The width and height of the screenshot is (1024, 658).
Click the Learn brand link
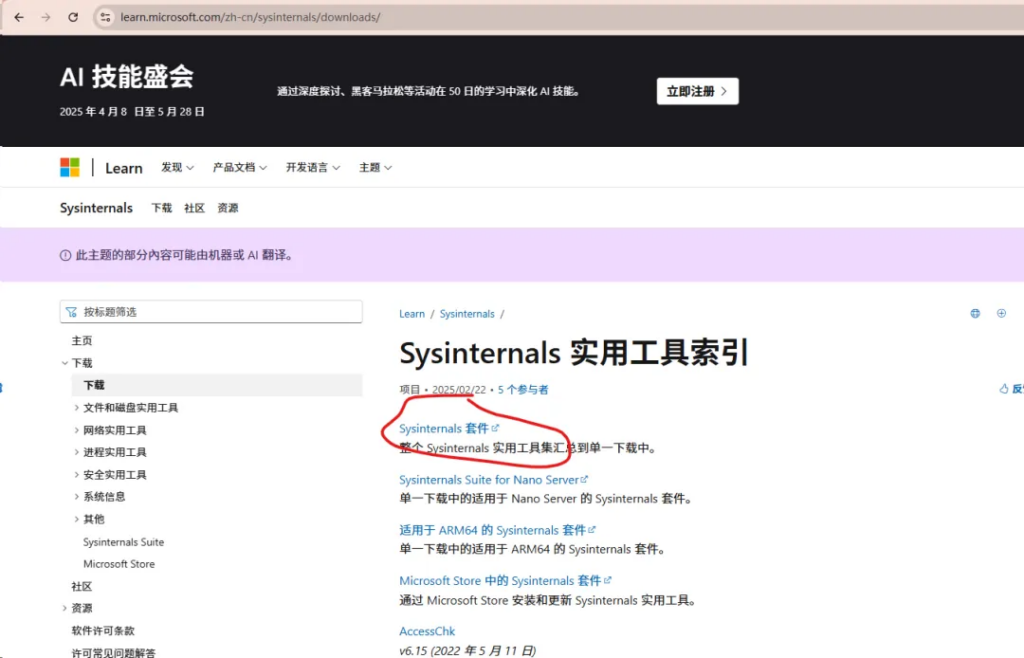[x=123, y=168]
